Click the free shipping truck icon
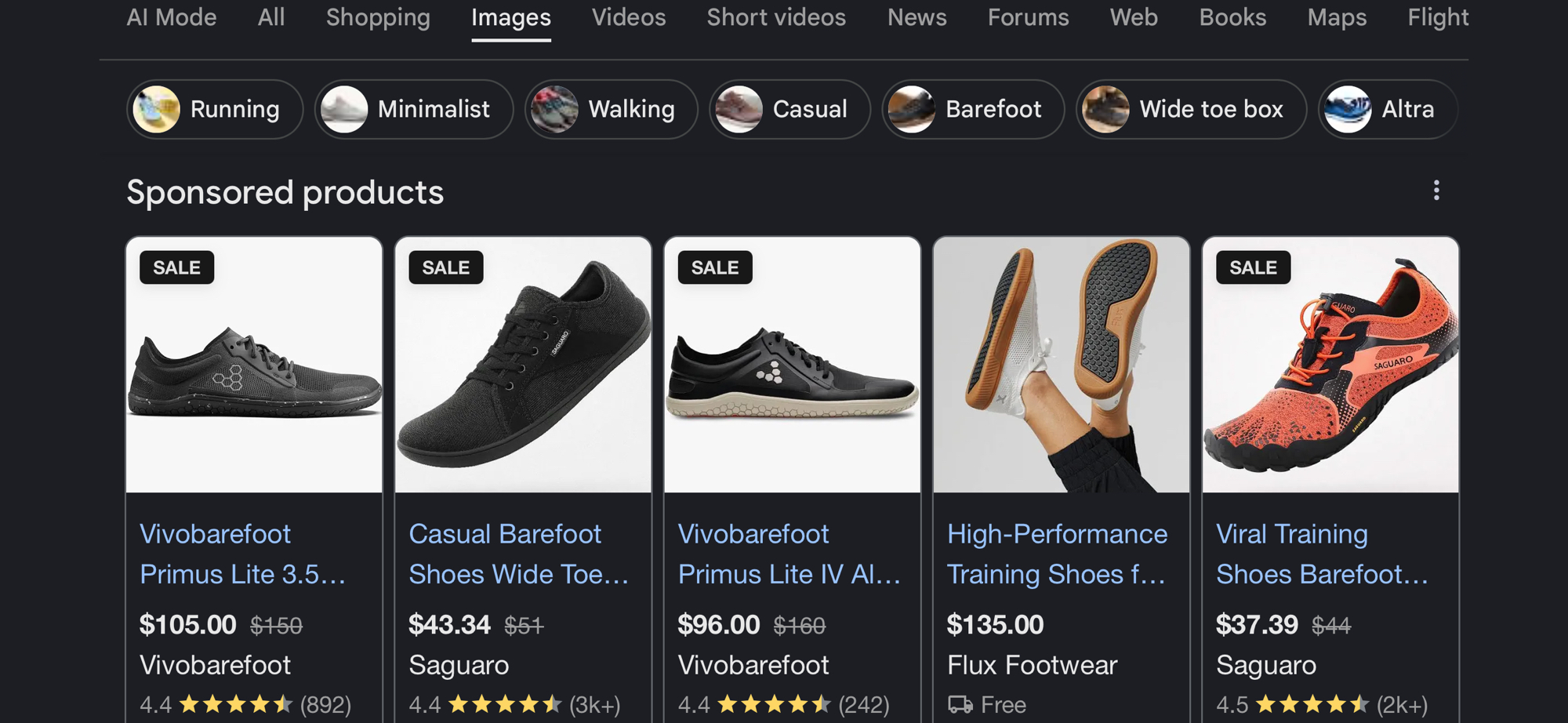Image resolution: width=1568 pixels, height=723 pixels. [960, 704]
